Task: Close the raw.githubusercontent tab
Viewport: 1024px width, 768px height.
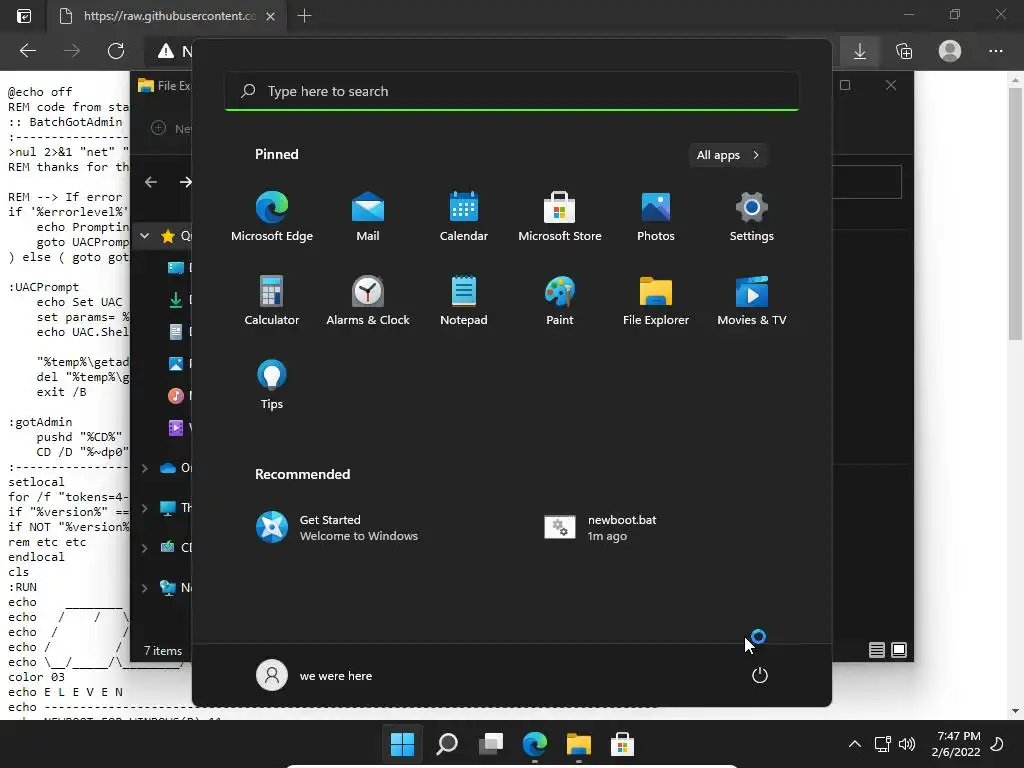Action: pos(270,16)
